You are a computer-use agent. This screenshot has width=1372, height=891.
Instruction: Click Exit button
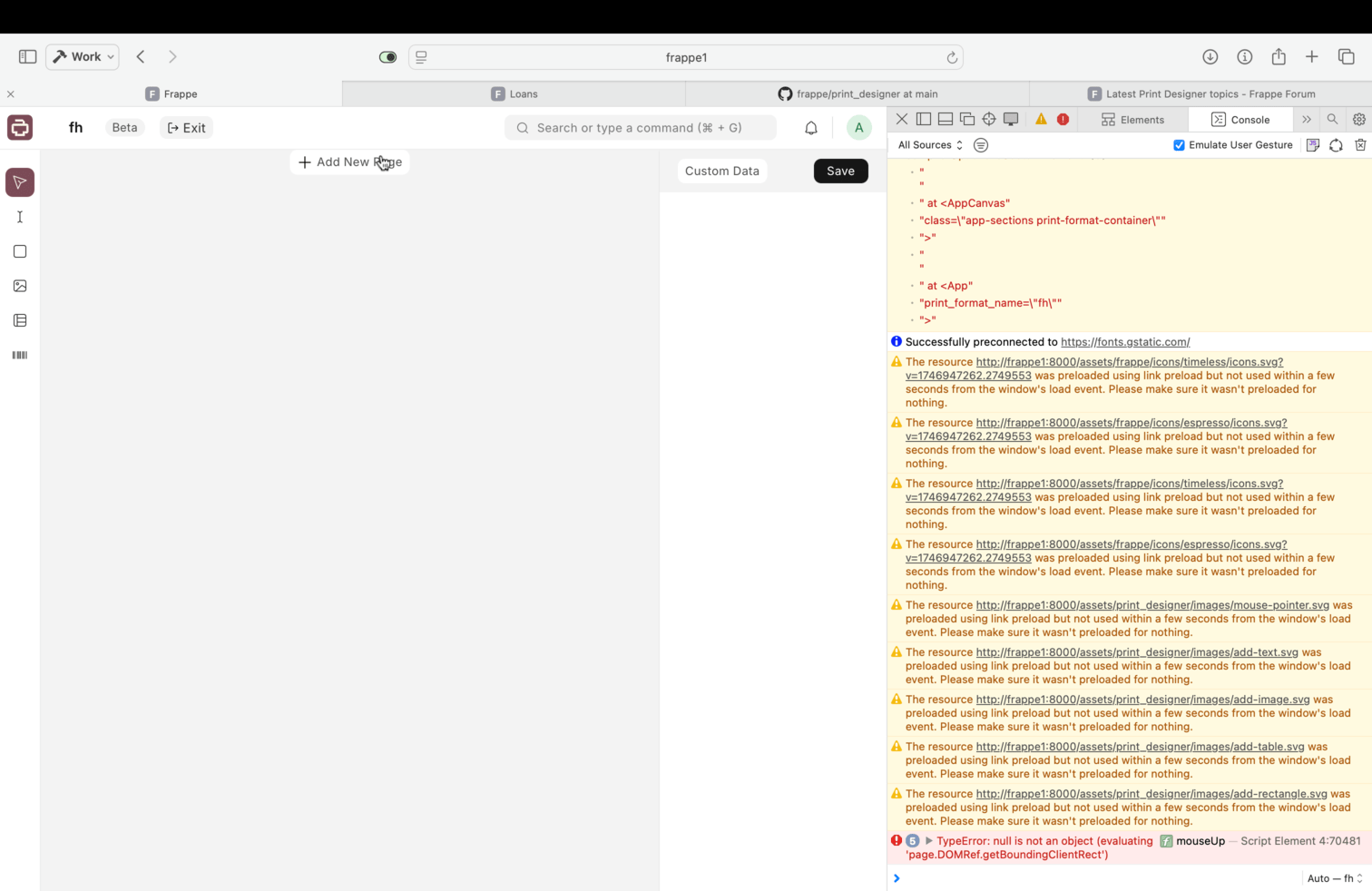pyautogui.click(x=187, y=128)
